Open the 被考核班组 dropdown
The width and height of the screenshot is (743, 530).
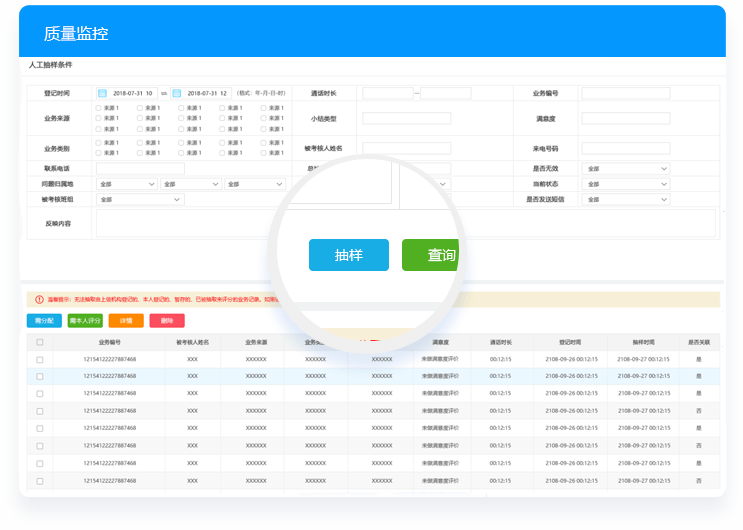pyautogui.click(x=140, y=199)
